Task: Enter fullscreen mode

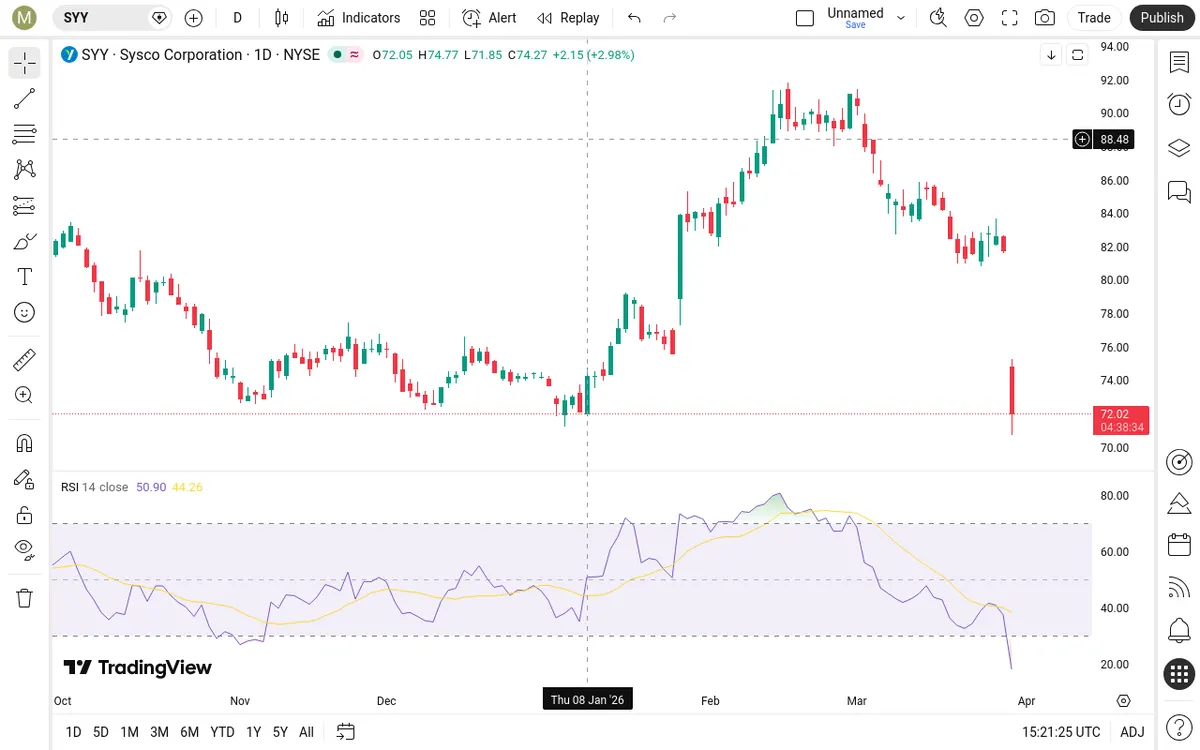Action: (x=1009, y=18)
